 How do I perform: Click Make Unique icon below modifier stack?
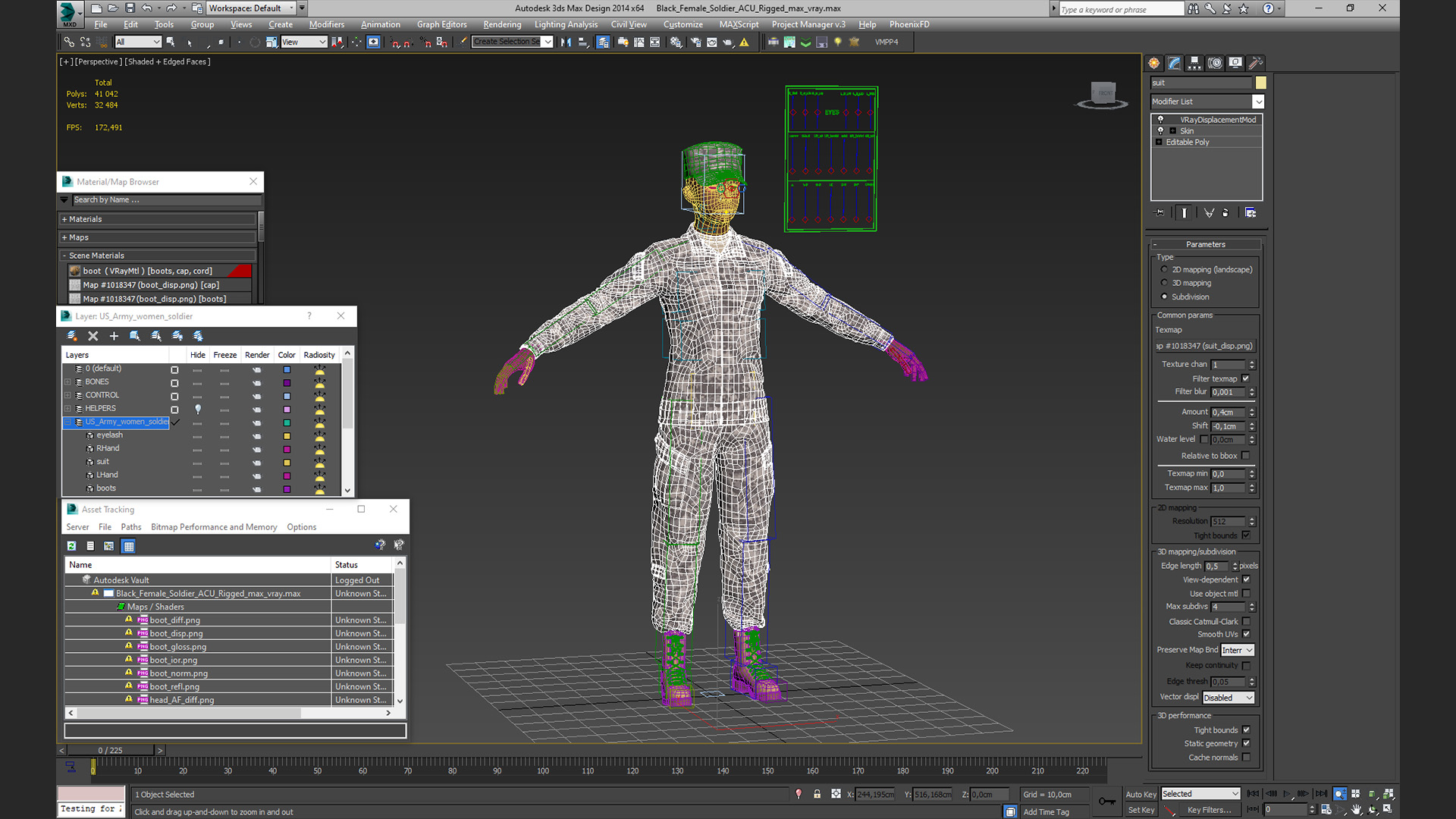click(1209, 213)
